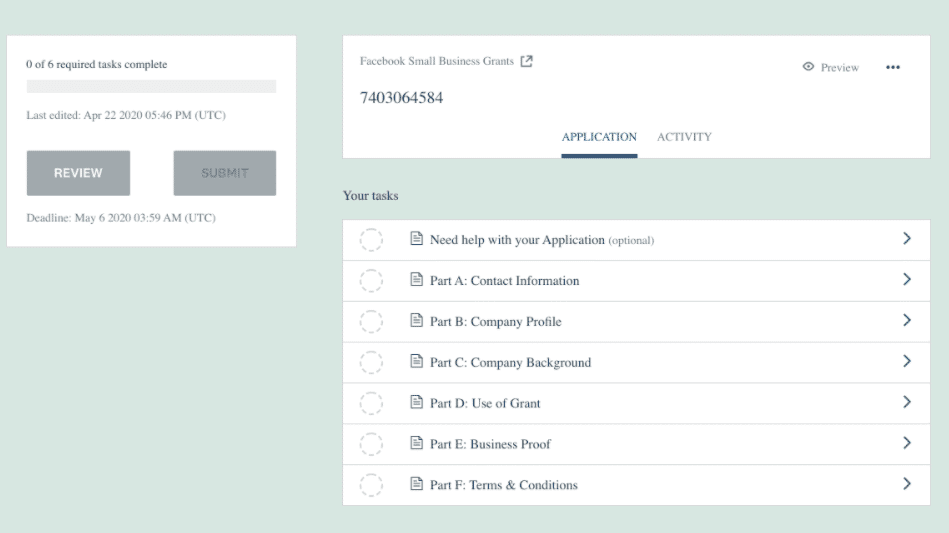949x533 pixels.
Task: Open Part F: Terms & Conditions task
Action: [x=636, y=485]
